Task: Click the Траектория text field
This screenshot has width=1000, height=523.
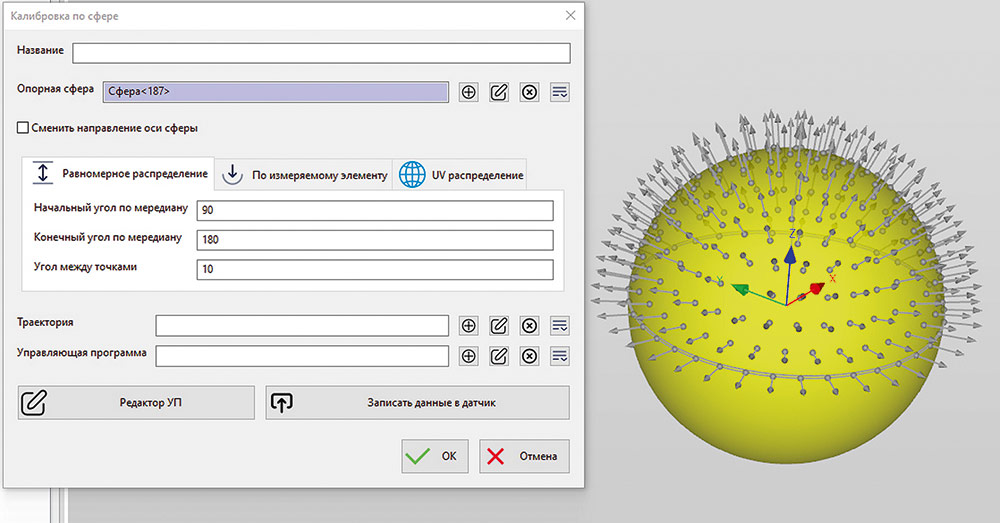Action: point(302,326)
